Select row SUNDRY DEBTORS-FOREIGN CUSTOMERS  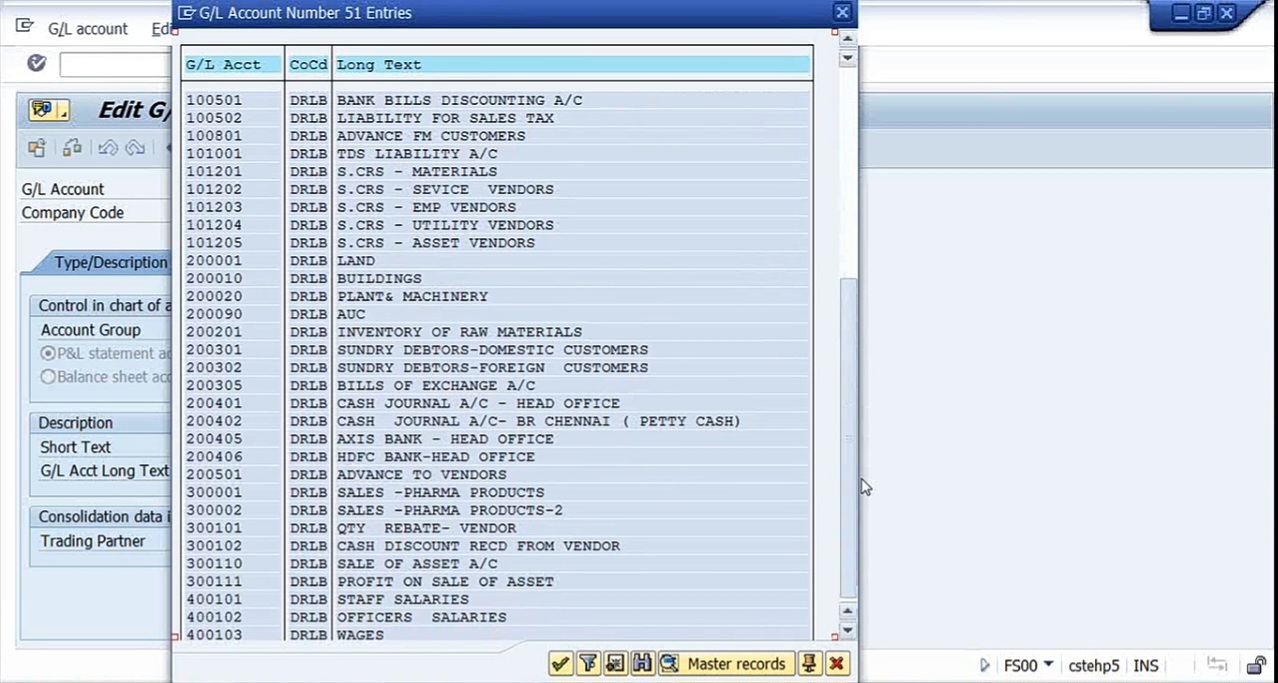[497, 368]
